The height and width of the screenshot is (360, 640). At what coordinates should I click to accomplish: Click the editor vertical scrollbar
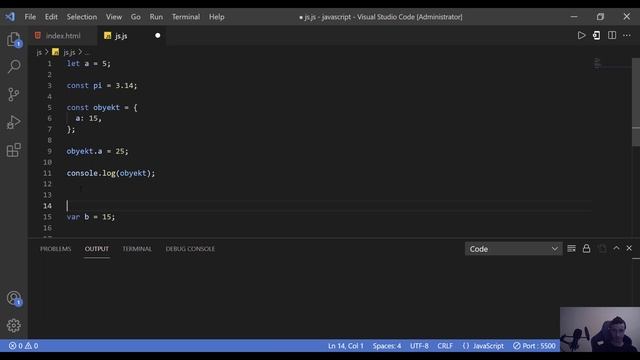[x=636, y=102]
